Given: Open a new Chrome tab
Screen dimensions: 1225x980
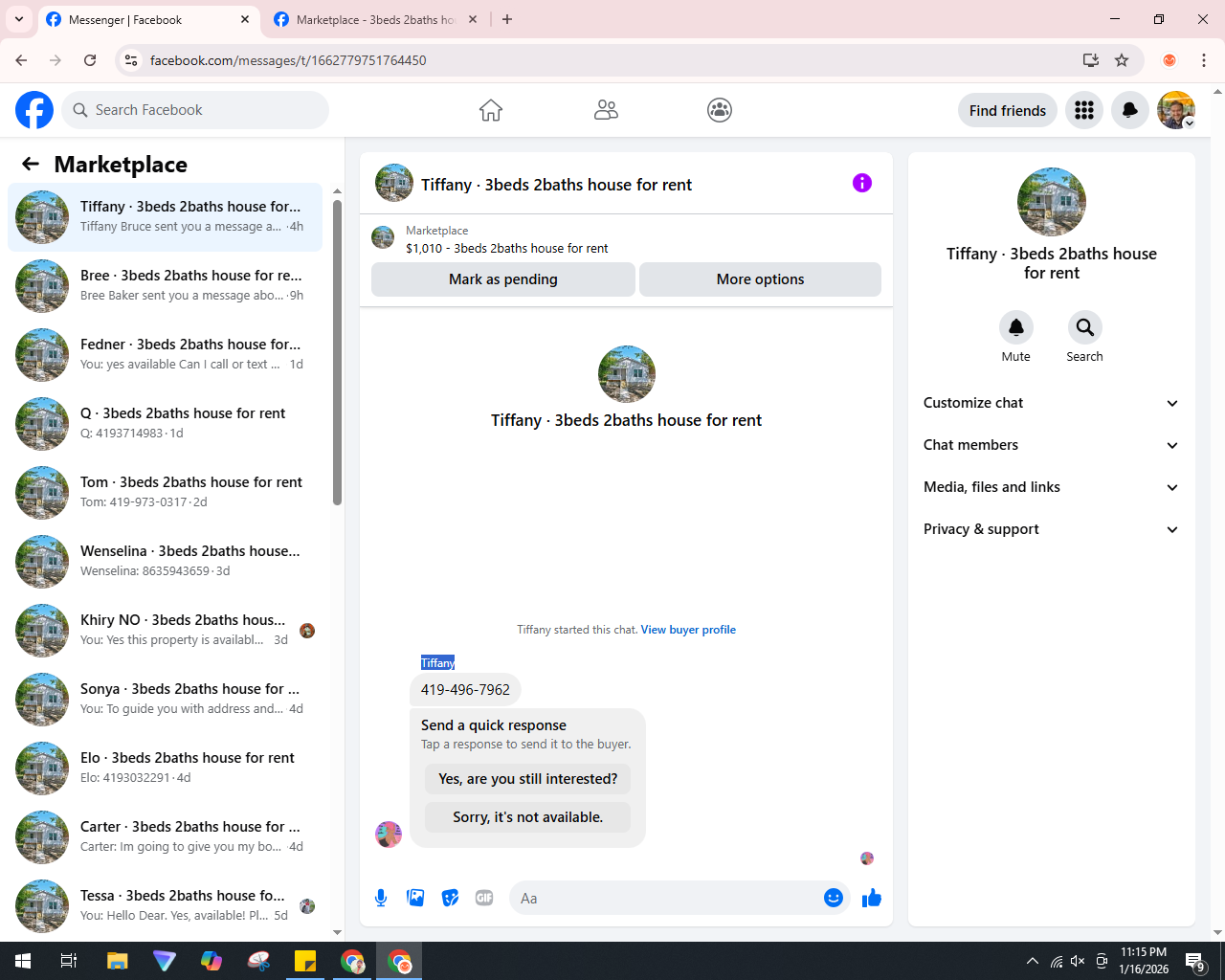Looking at the screenshot, I should 507,19.
